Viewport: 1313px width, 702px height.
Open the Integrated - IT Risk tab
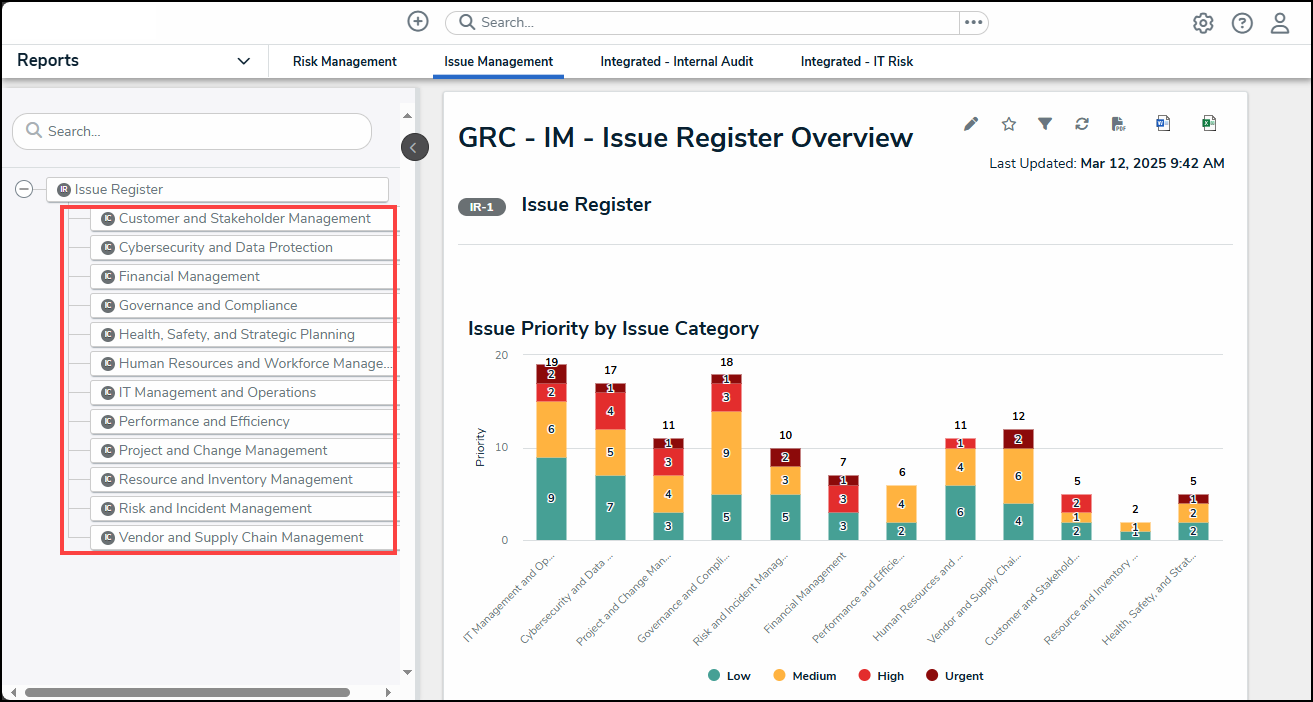[856, 62]
